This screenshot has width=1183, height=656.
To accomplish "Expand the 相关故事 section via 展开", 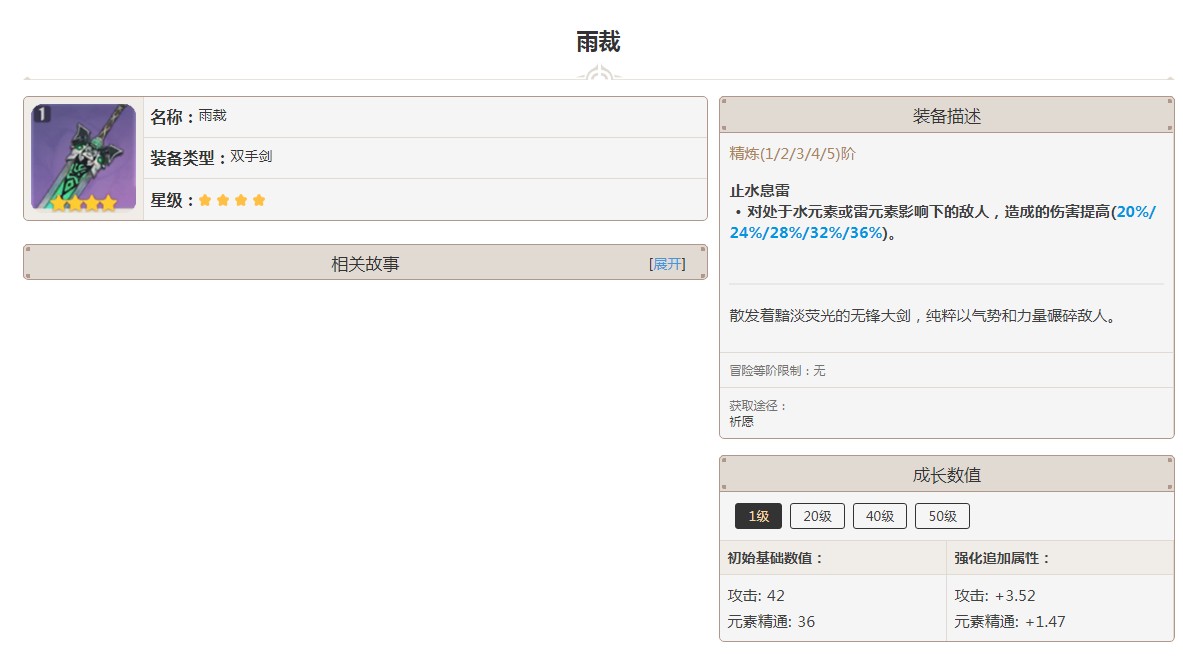I will pyautogui.click(x=667, y=262).
